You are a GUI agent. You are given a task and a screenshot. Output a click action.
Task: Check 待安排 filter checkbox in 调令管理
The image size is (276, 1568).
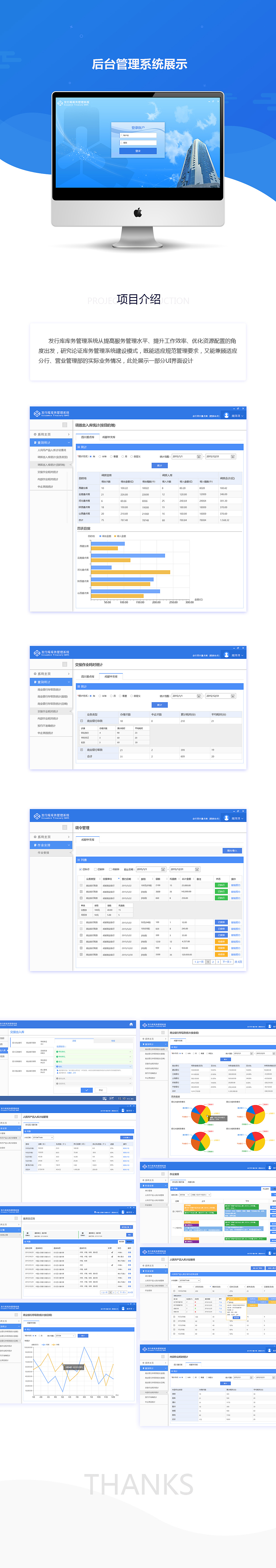point(111,869)
